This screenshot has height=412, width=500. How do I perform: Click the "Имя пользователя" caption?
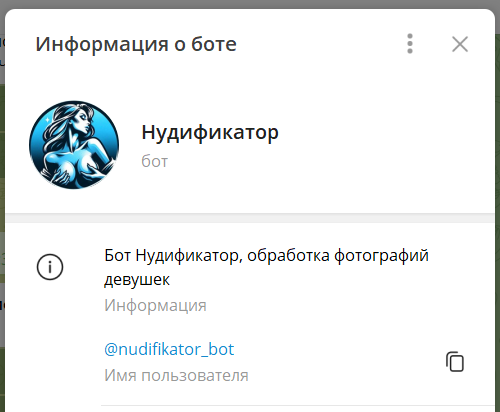(176, 375)
